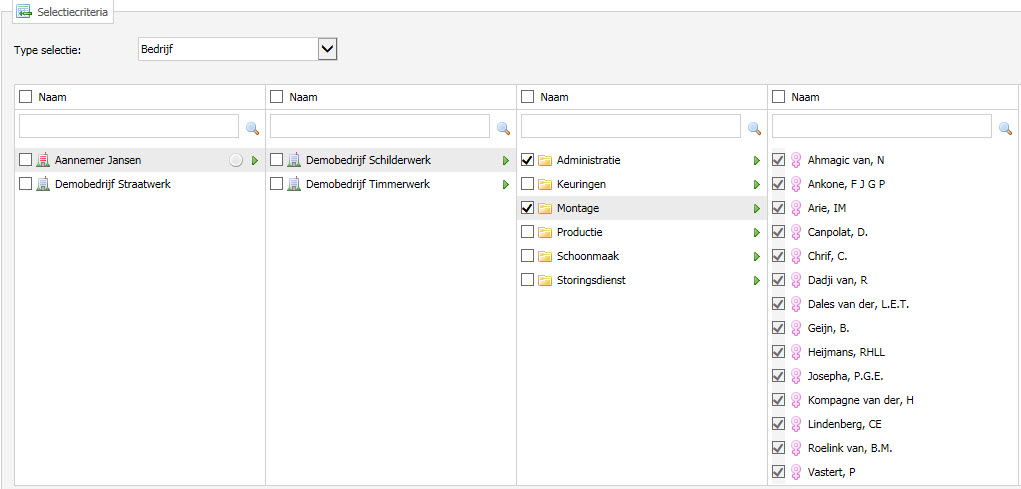Tick the Demobedrijf Straatwerk checkbox

(x=25, y=184)
